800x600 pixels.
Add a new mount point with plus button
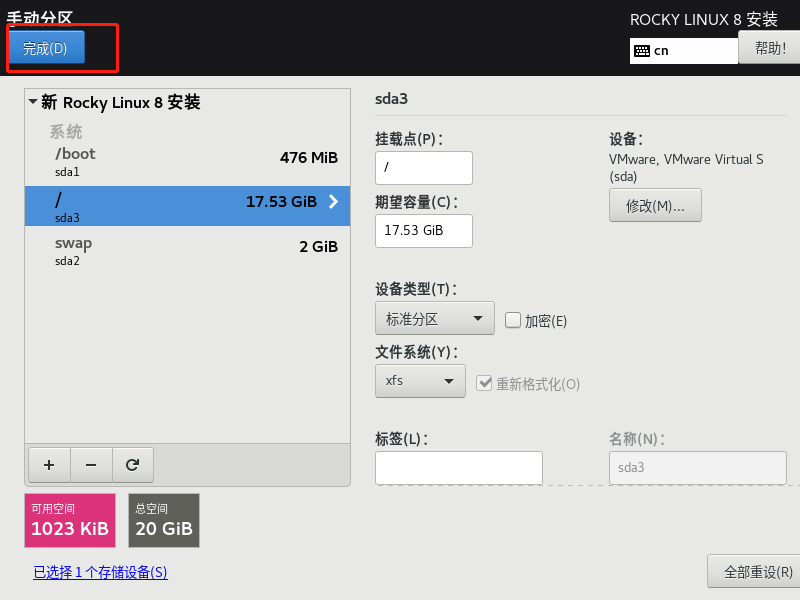49,465
